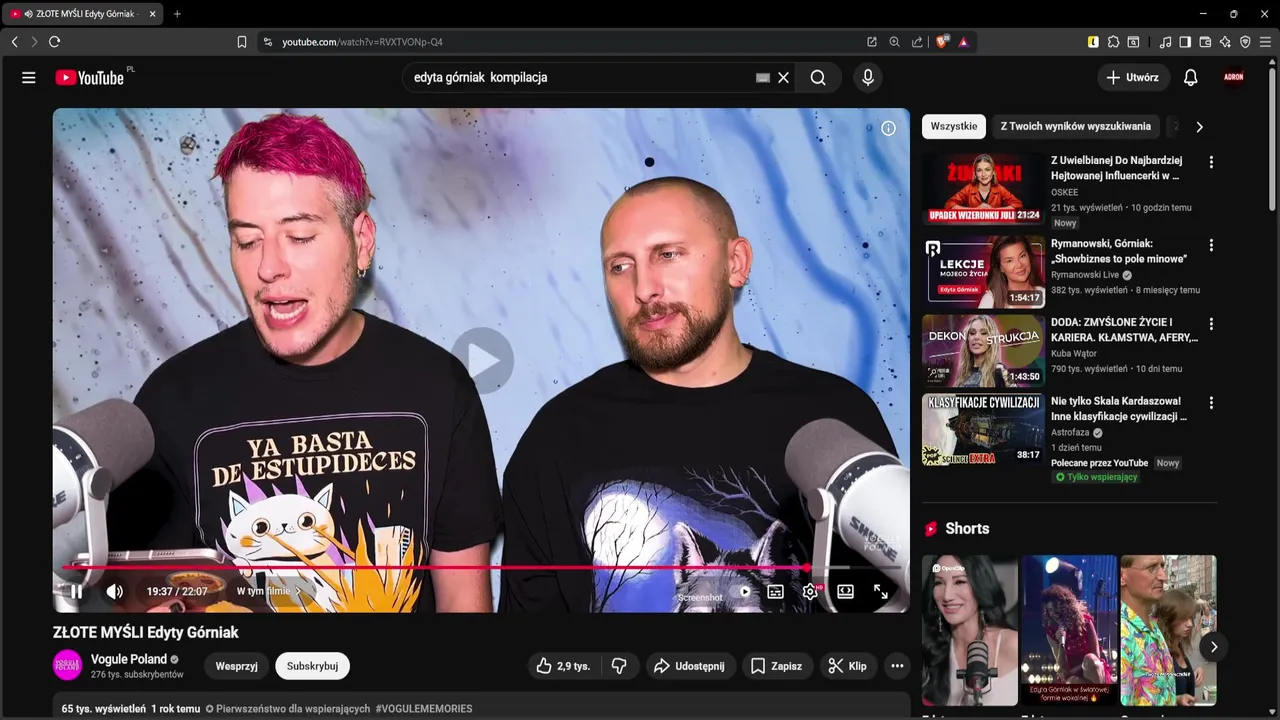1280x720 pixels.
Task: Open the Vogule Poland channel avatar
Action: (x=68, y=665)
